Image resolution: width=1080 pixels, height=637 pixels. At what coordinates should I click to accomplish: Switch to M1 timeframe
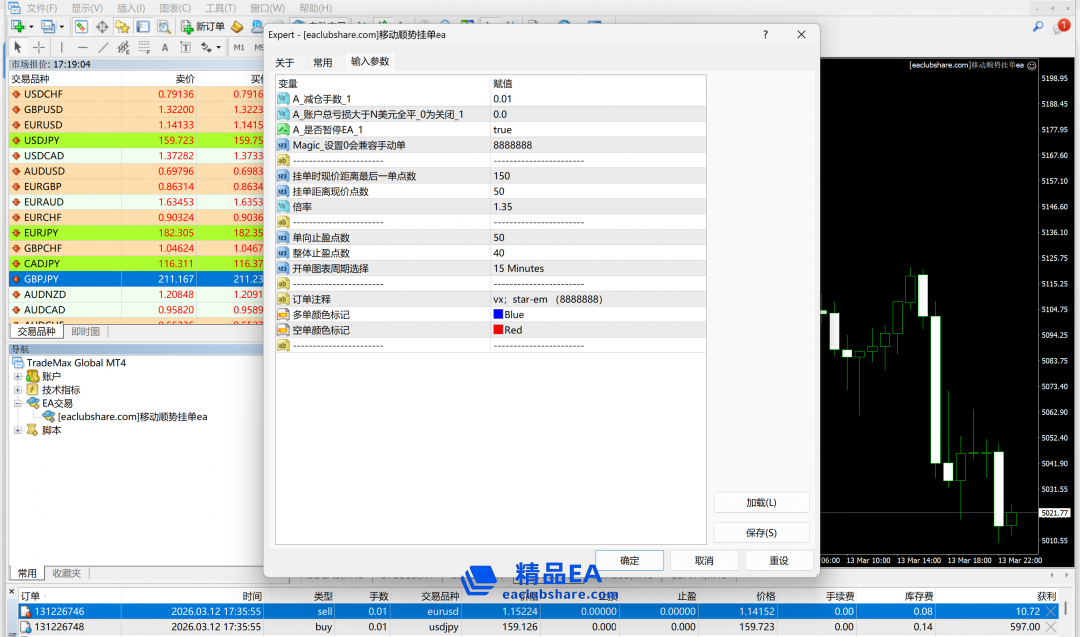pos(239,47)
